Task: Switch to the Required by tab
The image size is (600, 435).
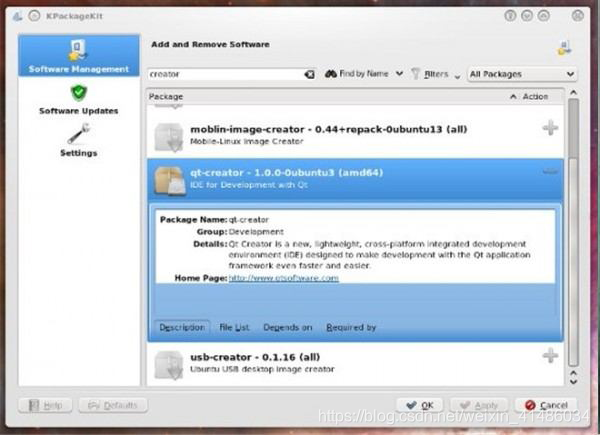Action: point(351,327)
